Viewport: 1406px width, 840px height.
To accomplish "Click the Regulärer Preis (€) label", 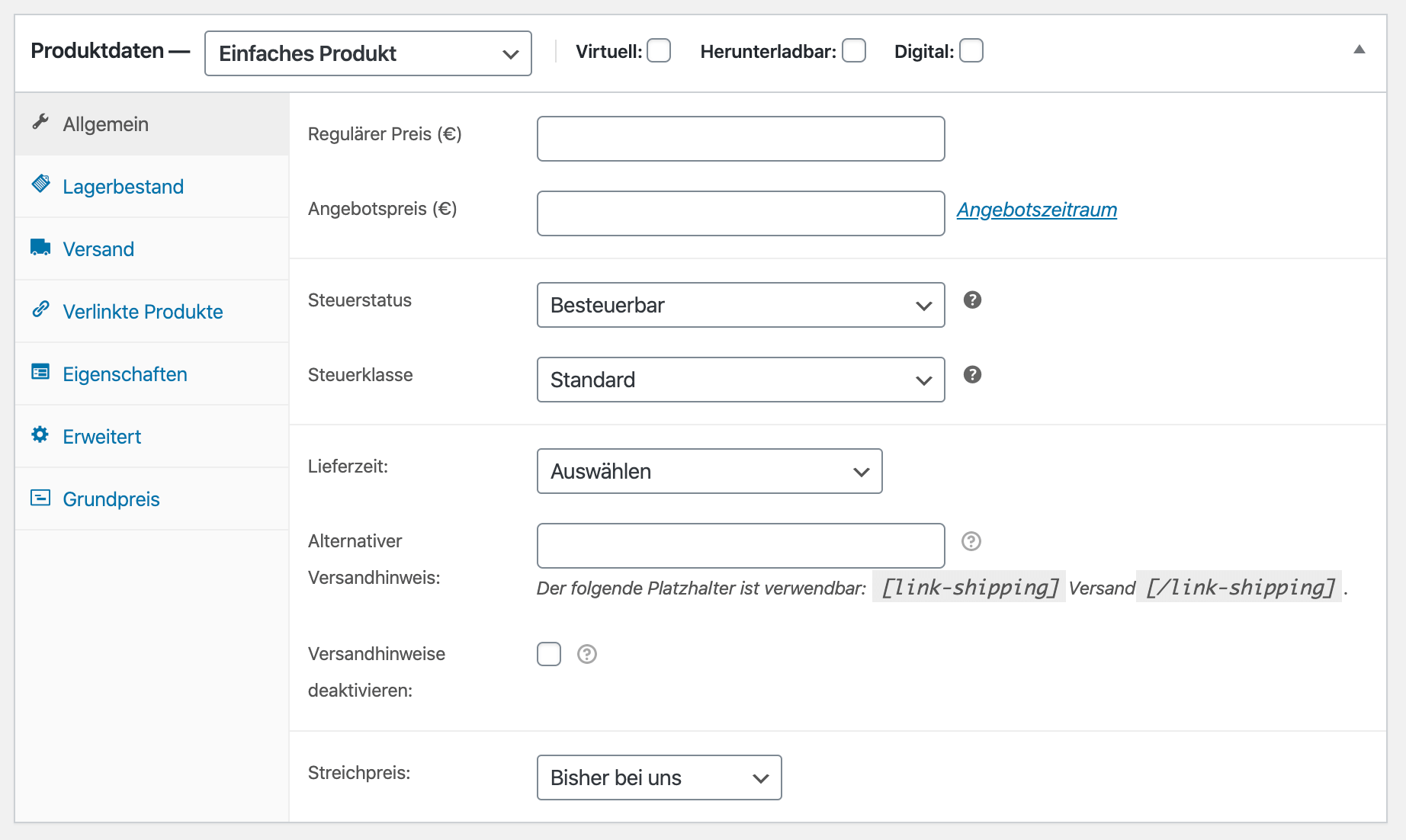I will click(x=385, y=134).
